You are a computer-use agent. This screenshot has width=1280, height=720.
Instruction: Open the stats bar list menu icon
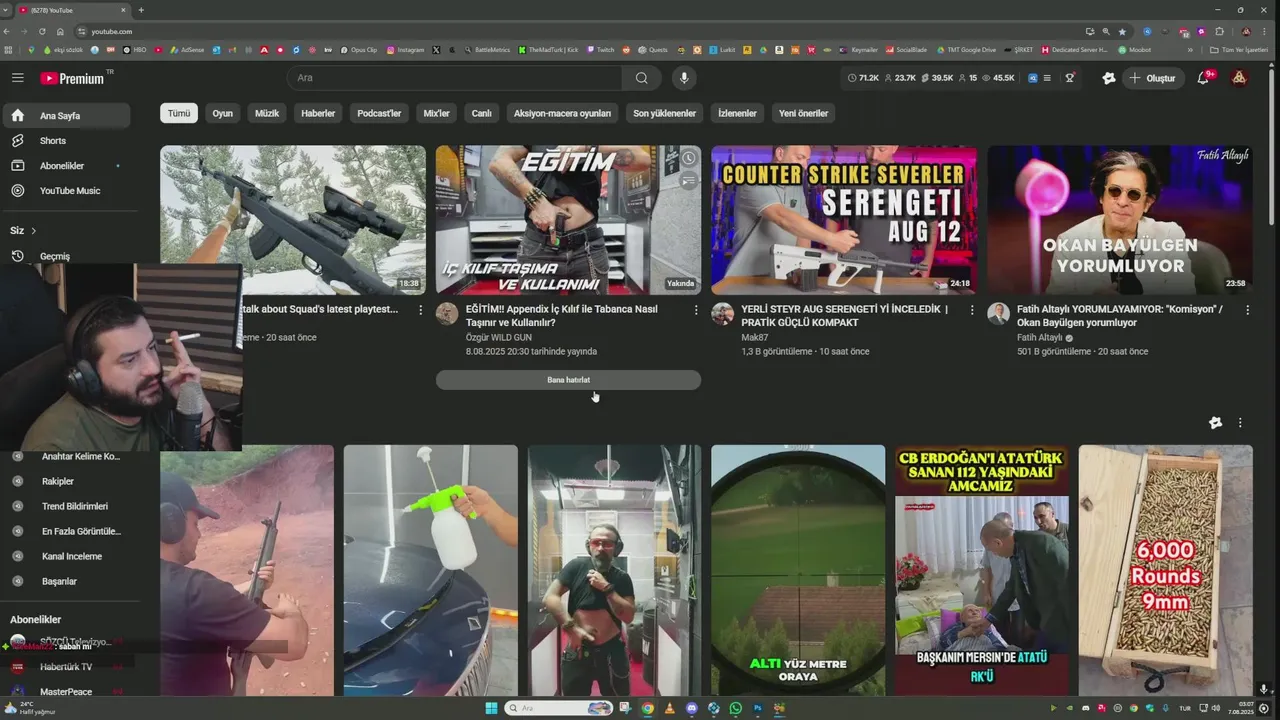1047,78
